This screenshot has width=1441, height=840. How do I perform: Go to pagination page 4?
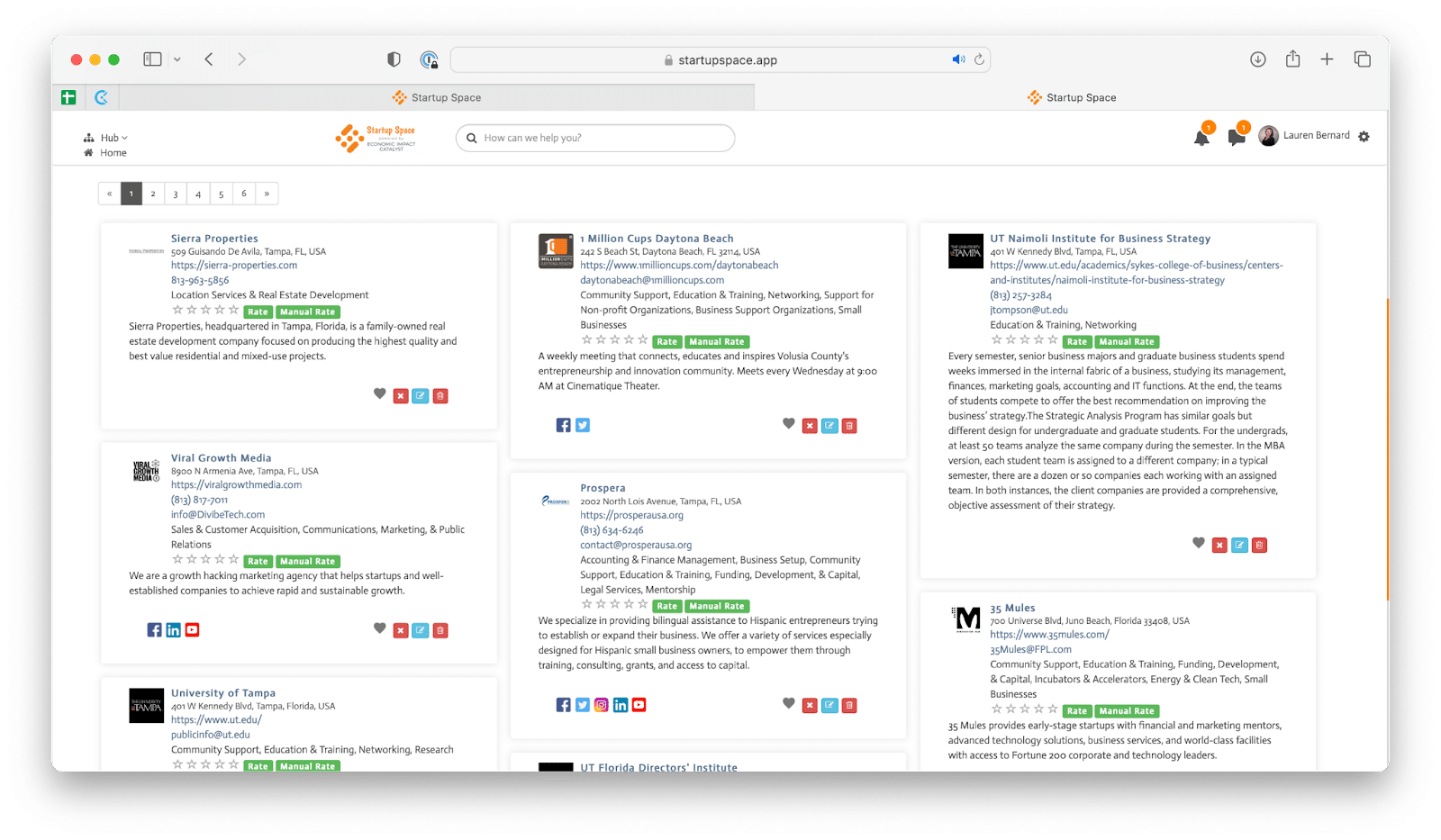(198, 194)
